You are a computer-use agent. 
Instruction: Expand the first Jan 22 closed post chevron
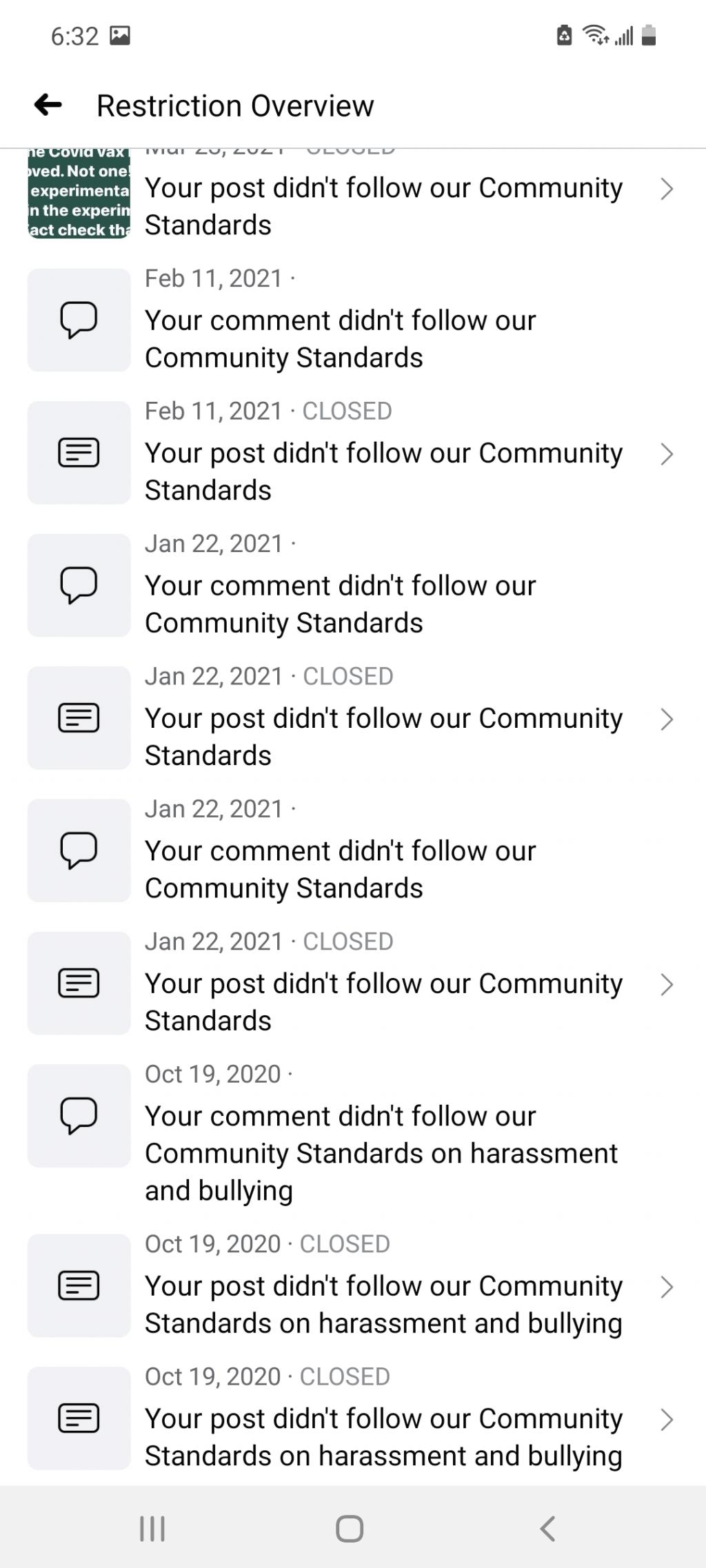click(666, 720)
